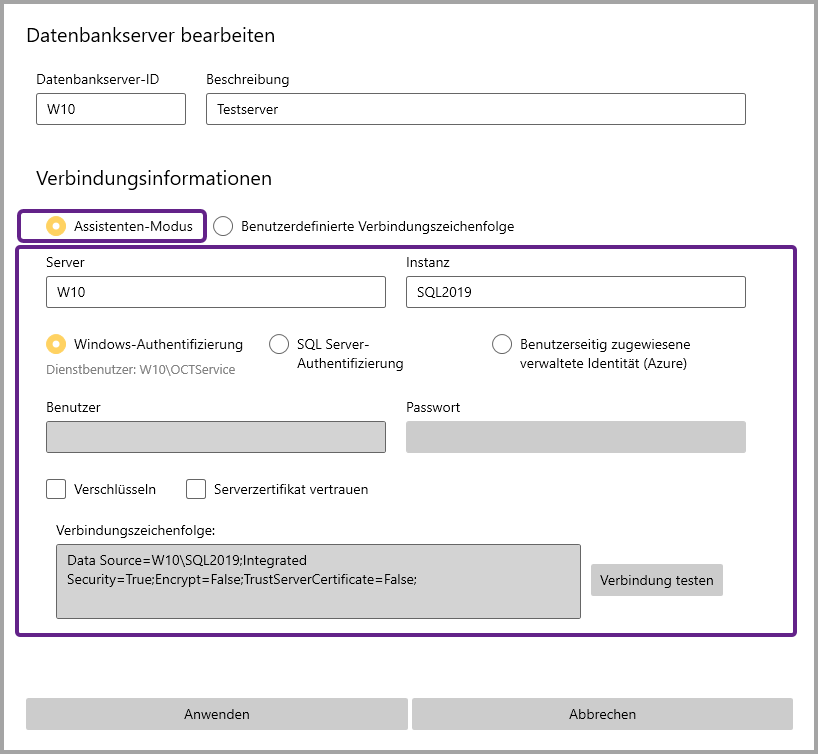This screenshot has height=754, width=818.
Task: Cancel the dialog with Abbrechen
Action: coord(602,714)
